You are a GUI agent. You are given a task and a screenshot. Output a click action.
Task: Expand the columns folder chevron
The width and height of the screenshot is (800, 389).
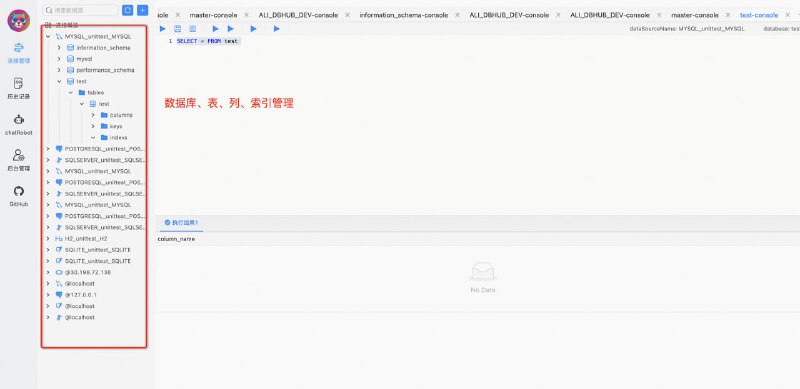[x=93, y=115]
